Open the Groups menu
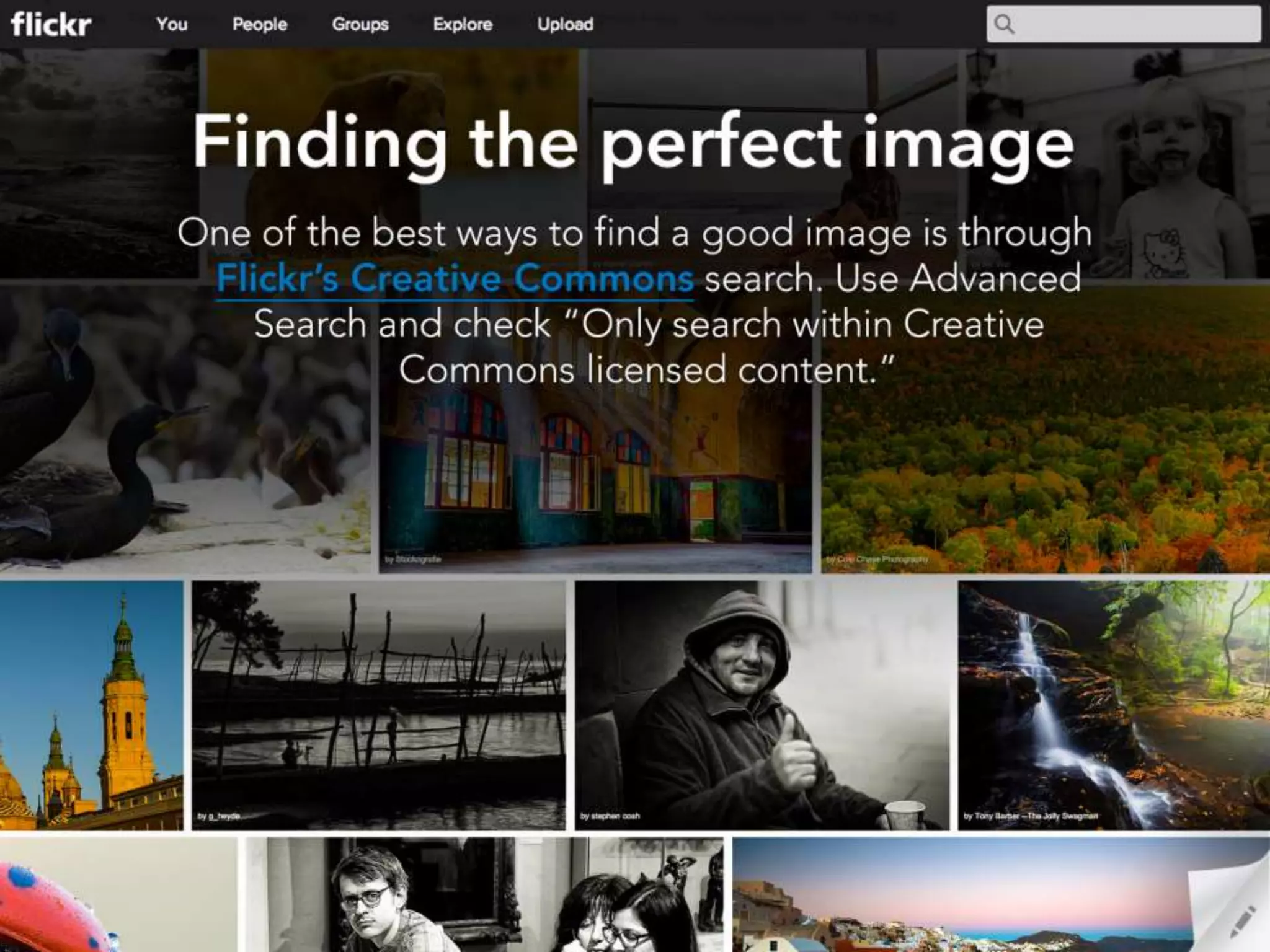The height and width of the screenshot is (952, 1270). coord(360,25)
